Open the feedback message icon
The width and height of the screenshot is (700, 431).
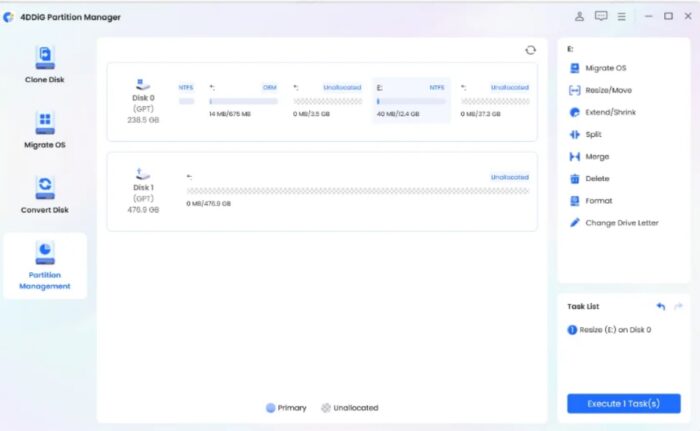(x=601, y=17)
